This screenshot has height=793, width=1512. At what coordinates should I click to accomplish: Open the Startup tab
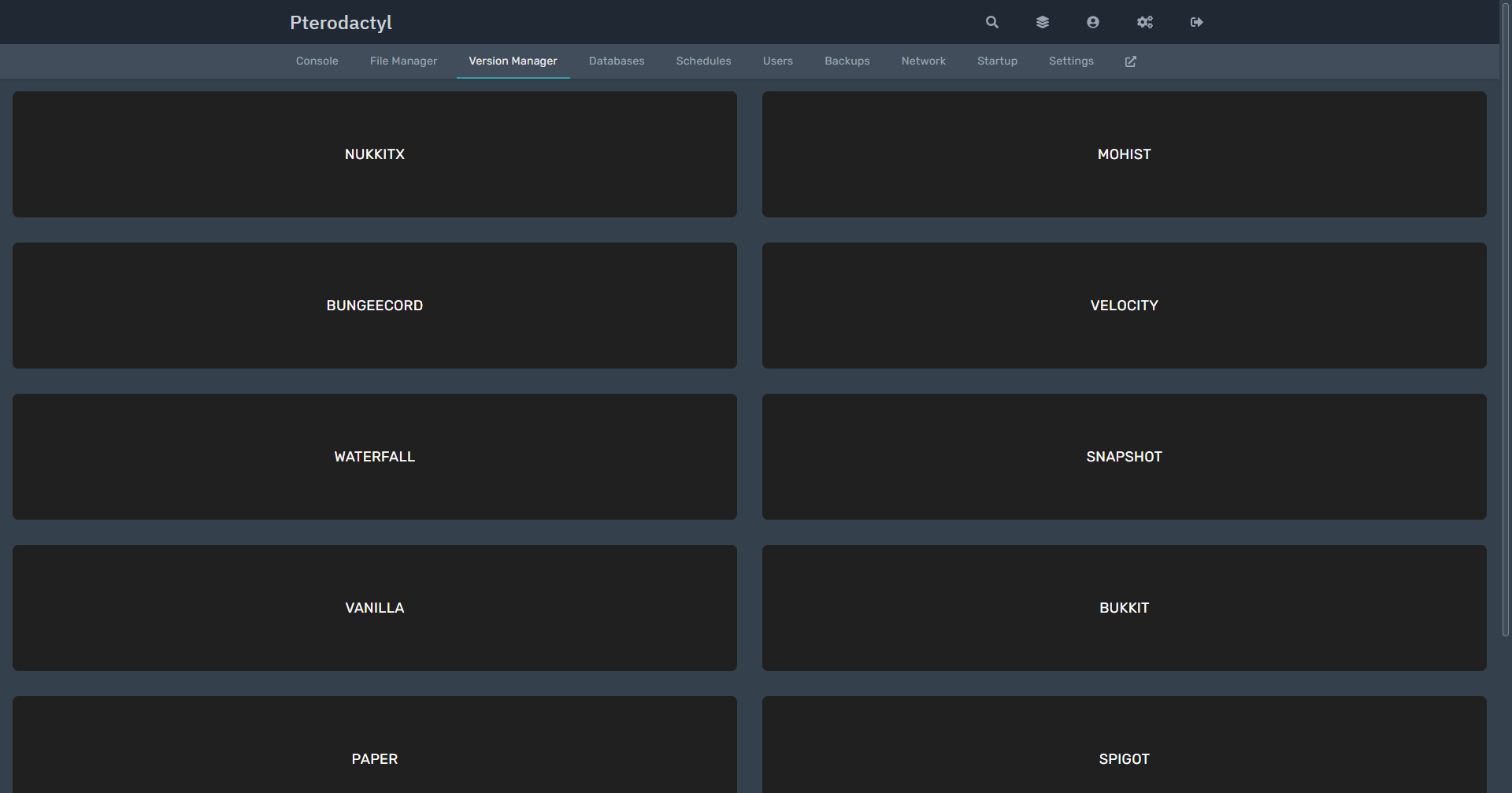tap(997, 61)
